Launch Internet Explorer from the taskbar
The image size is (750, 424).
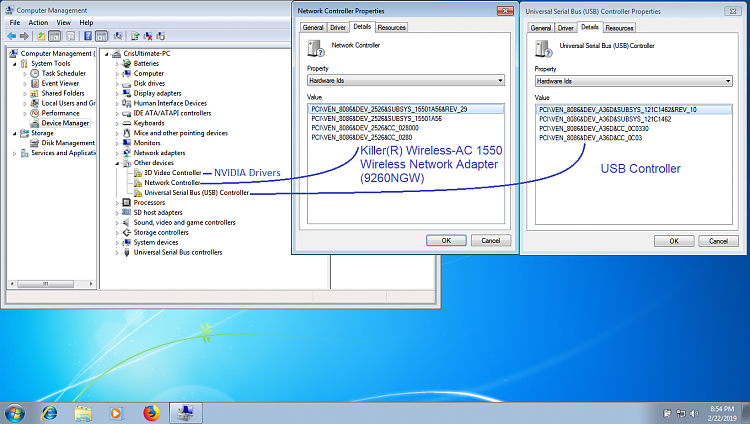(49, 413)
